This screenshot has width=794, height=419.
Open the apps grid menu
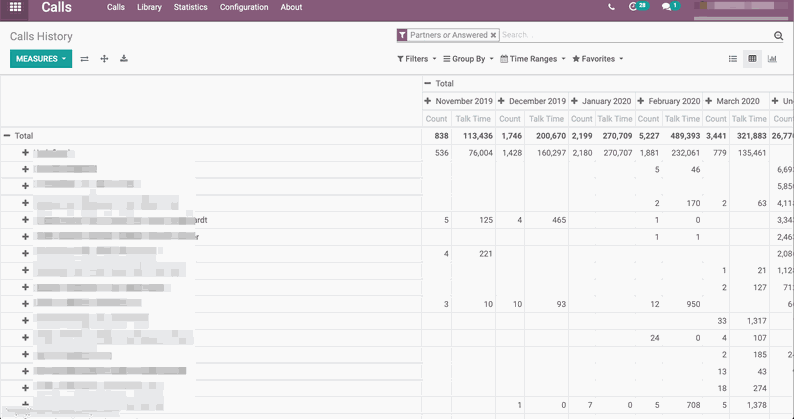tap(16, 7)
